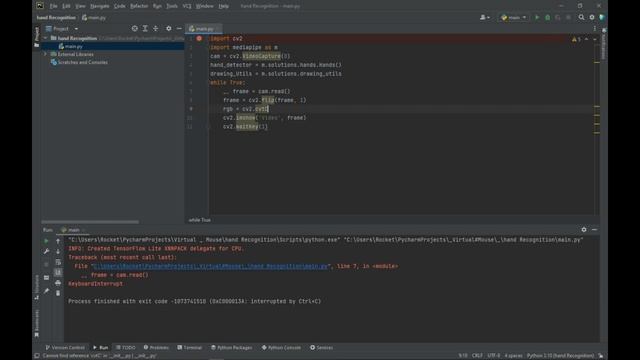Select the main.py editor tab
The width and height of the screenshot is (640, 360).
(203, 29)
